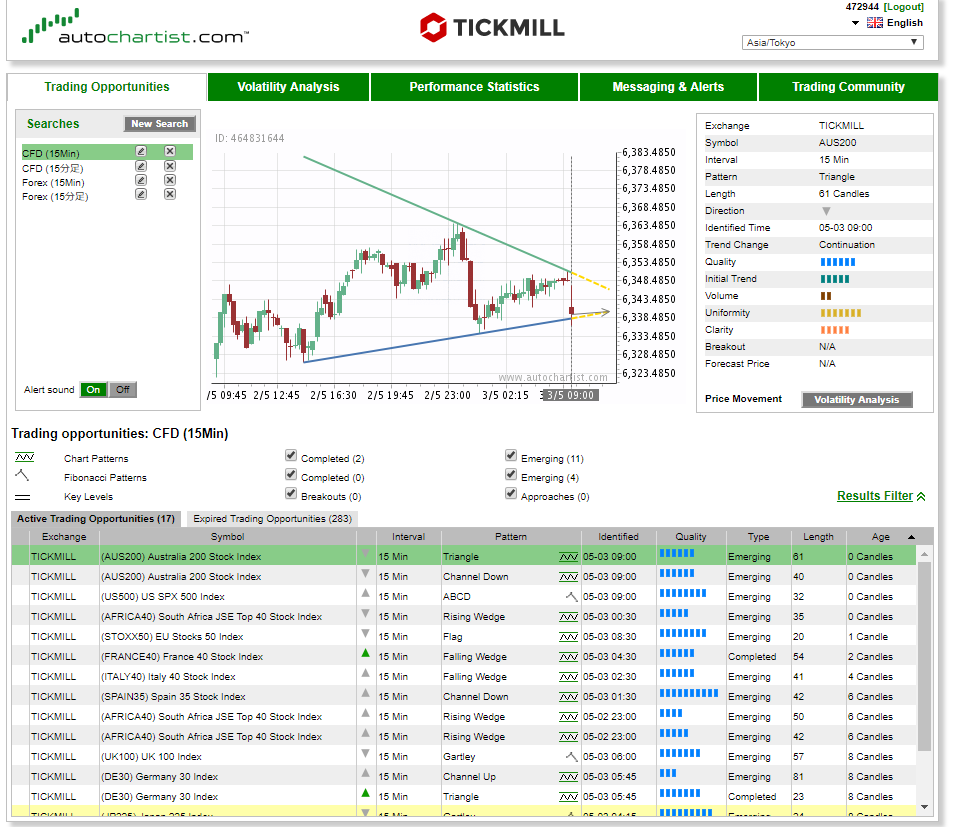Edit the CFD (15Min) search
This screenshot has height=827, width=956.
coord(141,151)
